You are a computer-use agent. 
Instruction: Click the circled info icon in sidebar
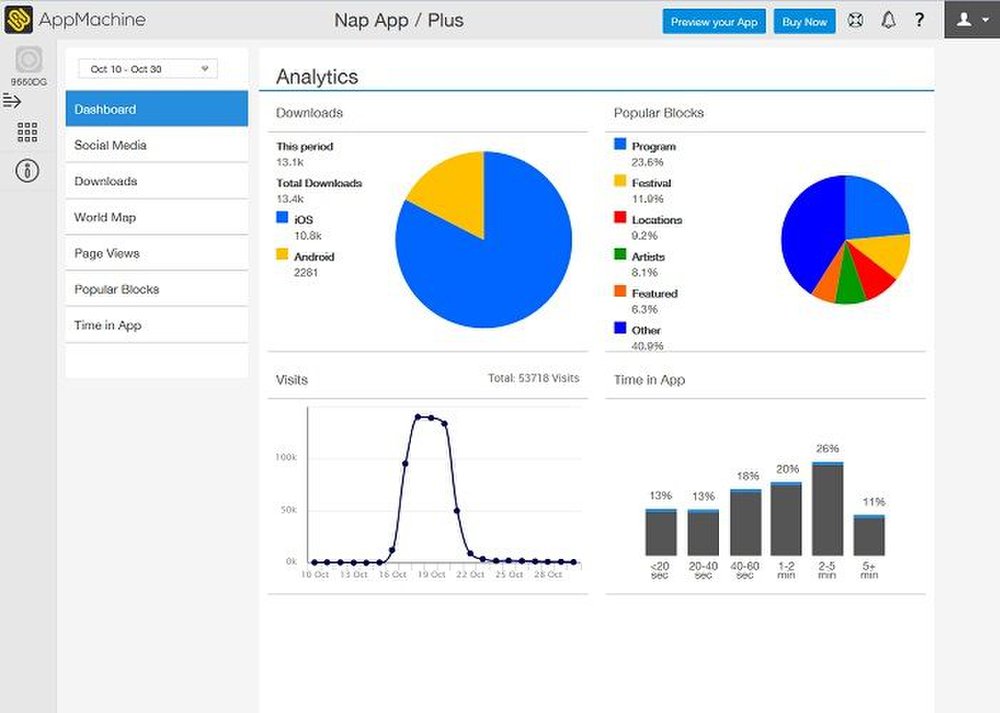point(28,170)
